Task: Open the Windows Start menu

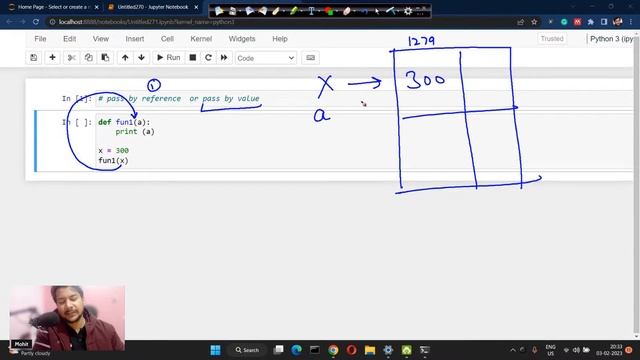Action: click(x=215, y=350)
